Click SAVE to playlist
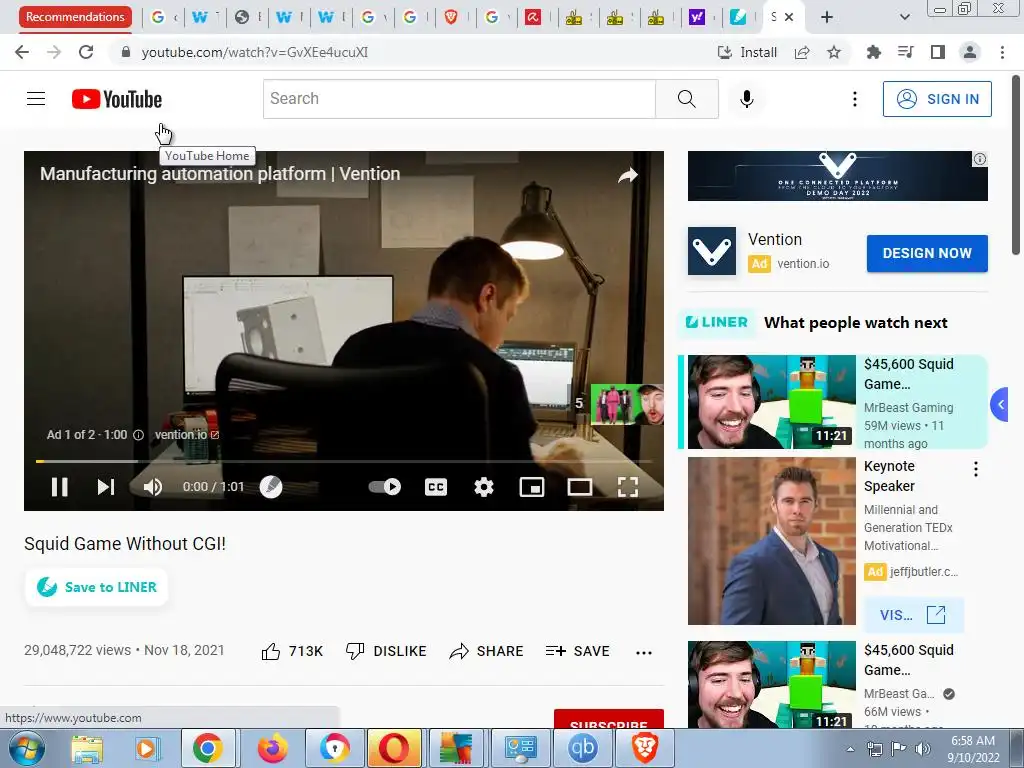Screen dimensions: 1024x768 point(577,651)
